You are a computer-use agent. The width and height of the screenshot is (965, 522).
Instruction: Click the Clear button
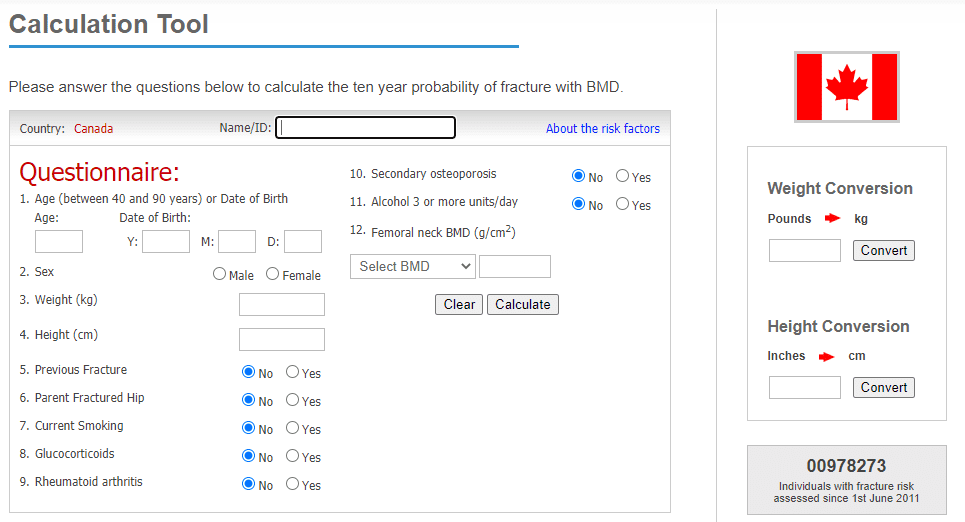click(459, 305)
